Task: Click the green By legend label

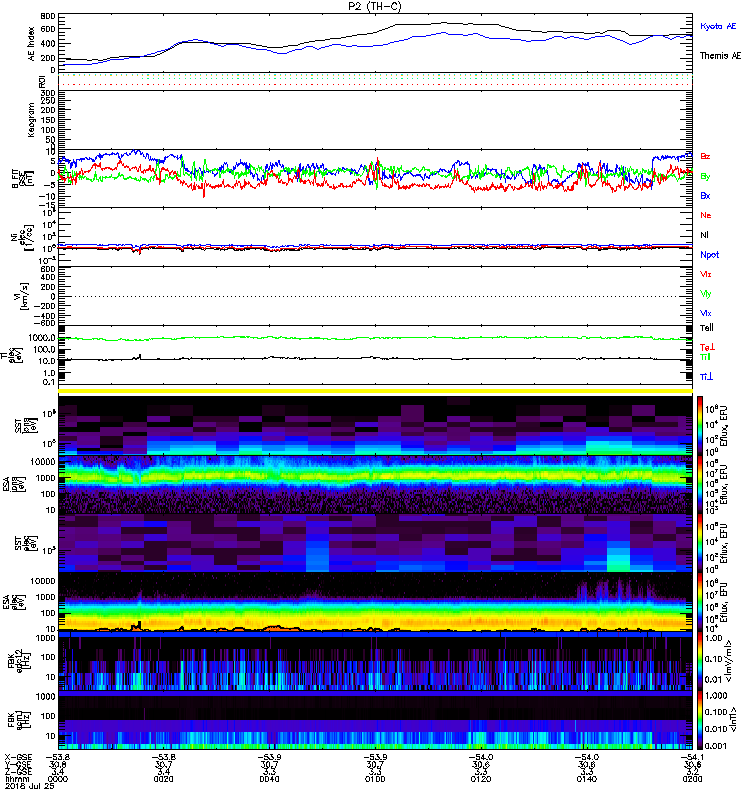Action: 705,177
